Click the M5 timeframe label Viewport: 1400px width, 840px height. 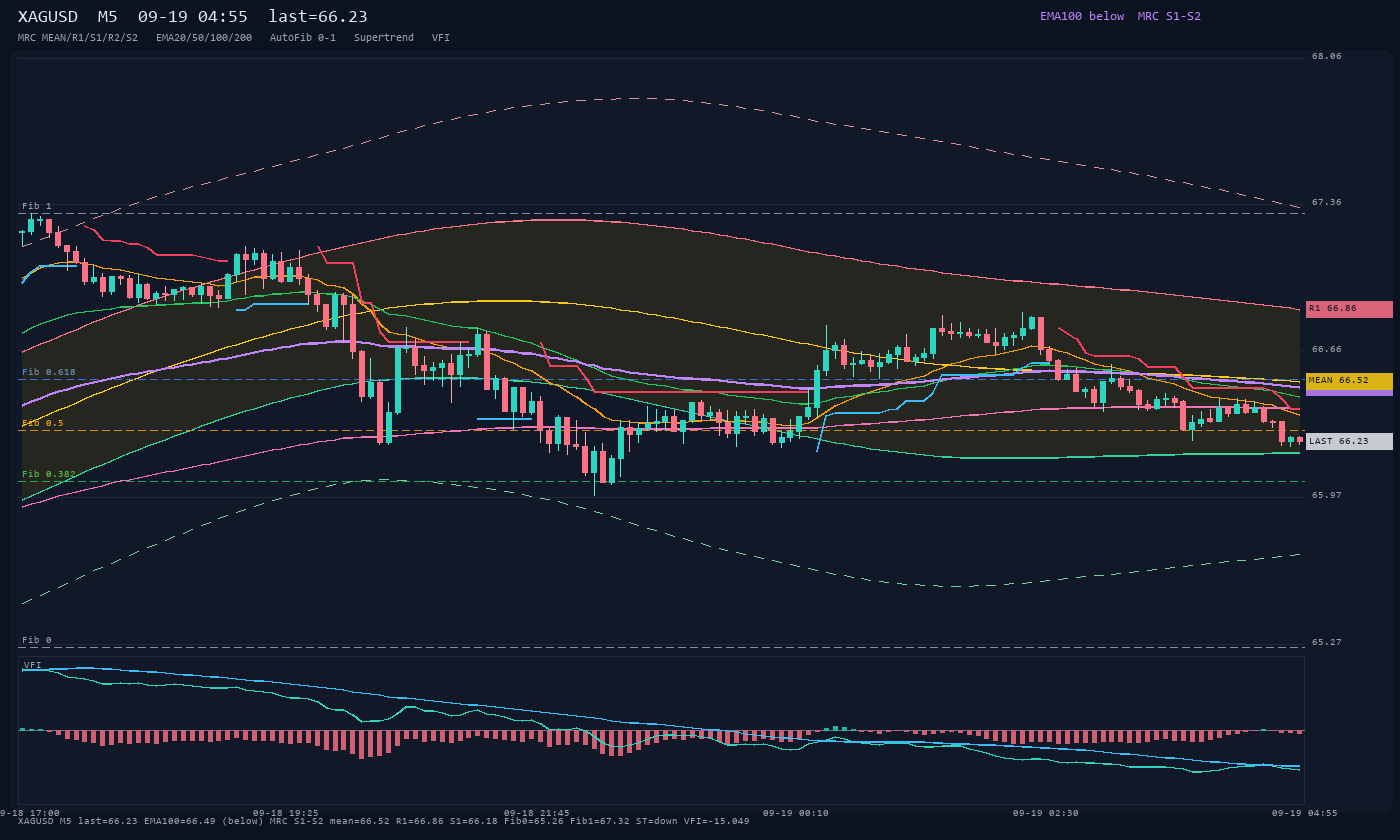click(x=108, y=16)
